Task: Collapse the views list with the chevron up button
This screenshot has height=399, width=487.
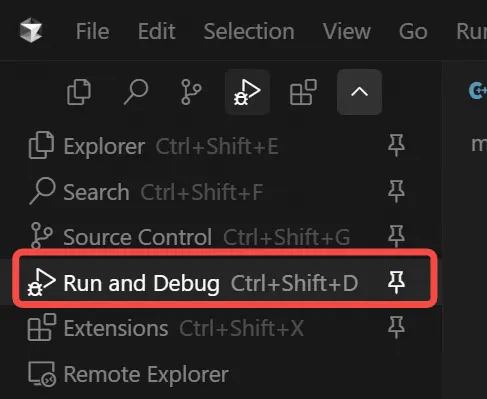Action: coord(359,92)
